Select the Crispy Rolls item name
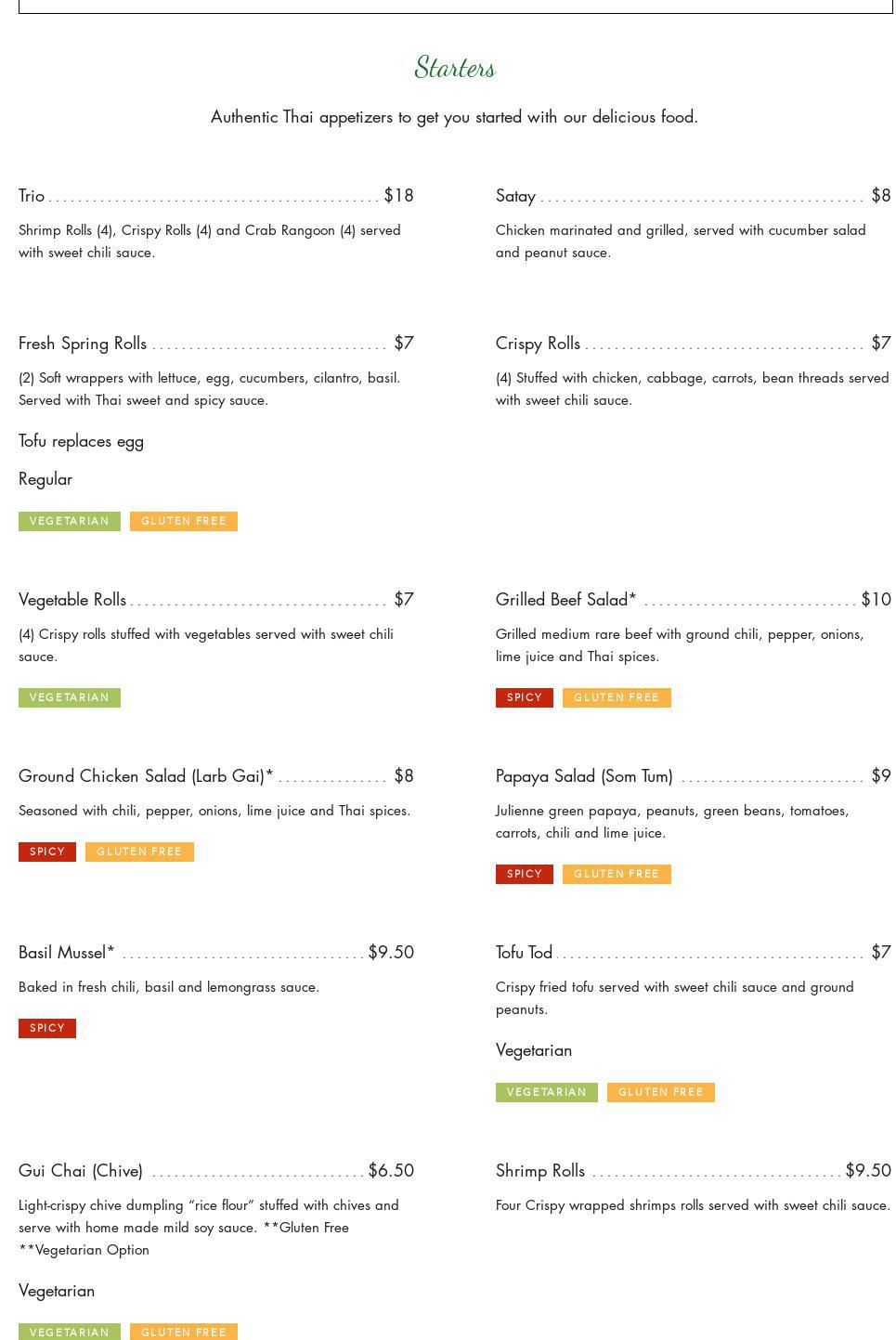The image size is (896, 1340). (x=538, y=344)
